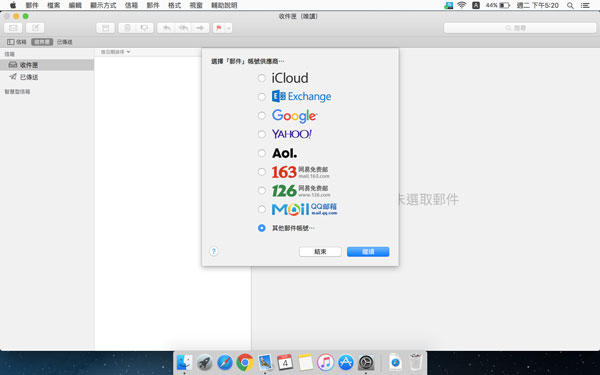Select the QQ Mail radio button
The height and width of the screenshot is (375, 600).
[262, 209]
